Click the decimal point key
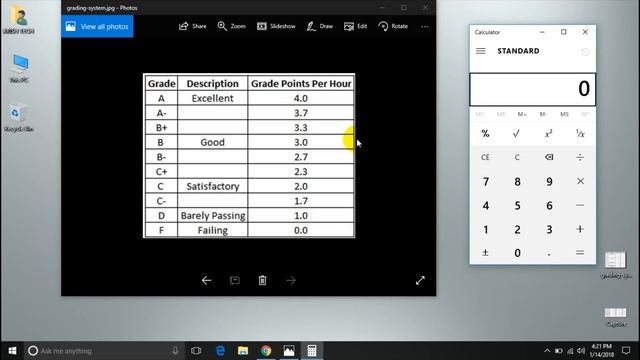 coord(549,253)
